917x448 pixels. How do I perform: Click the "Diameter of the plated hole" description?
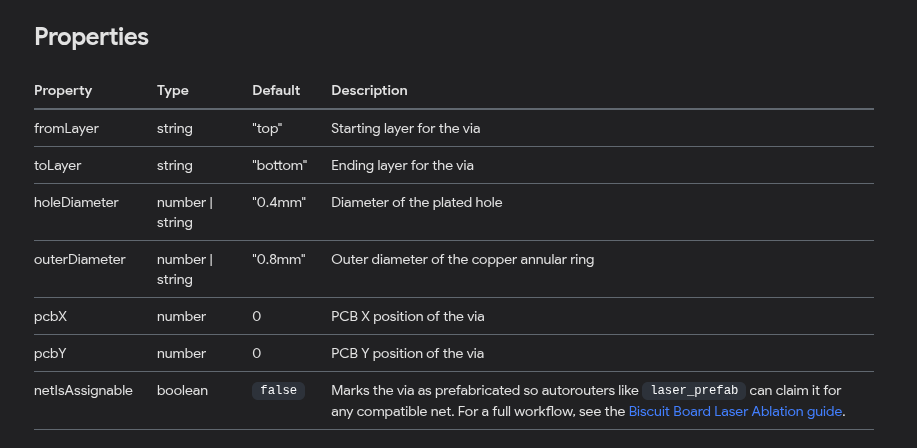(416, 202)
